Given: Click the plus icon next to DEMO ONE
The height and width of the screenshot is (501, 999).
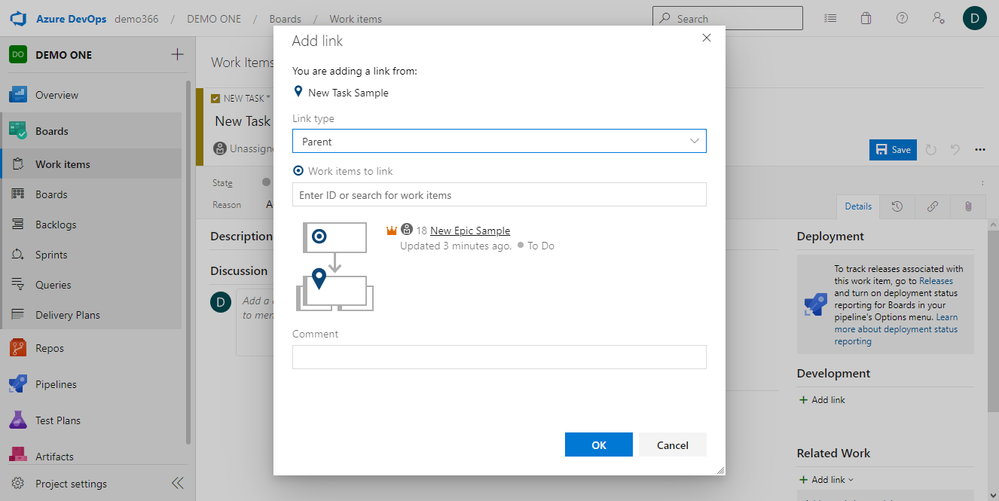Looking at the screenshot, I should 177,55.
